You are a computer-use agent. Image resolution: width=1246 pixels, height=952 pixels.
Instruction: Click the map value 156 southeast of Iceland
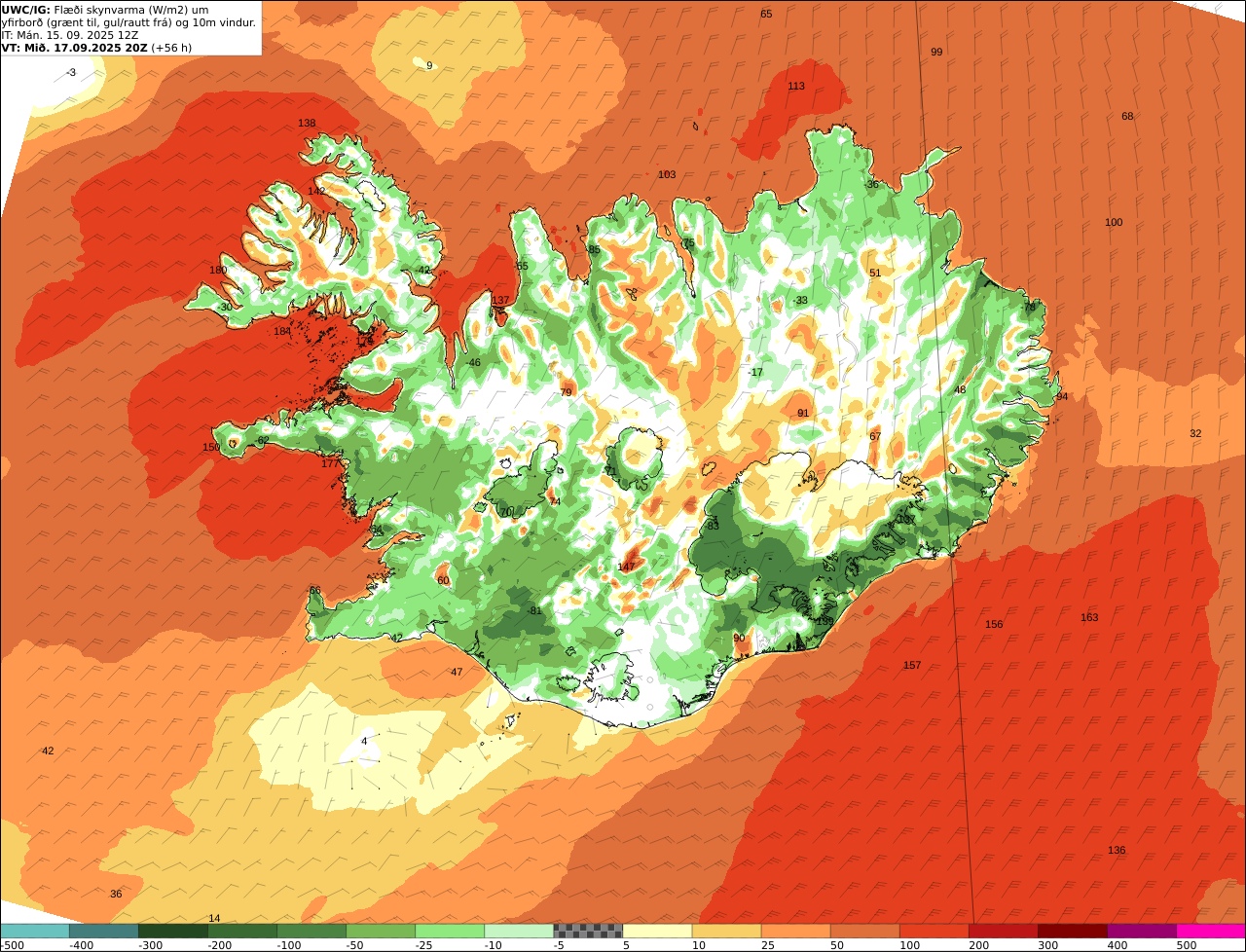click(x=994, y=624)
